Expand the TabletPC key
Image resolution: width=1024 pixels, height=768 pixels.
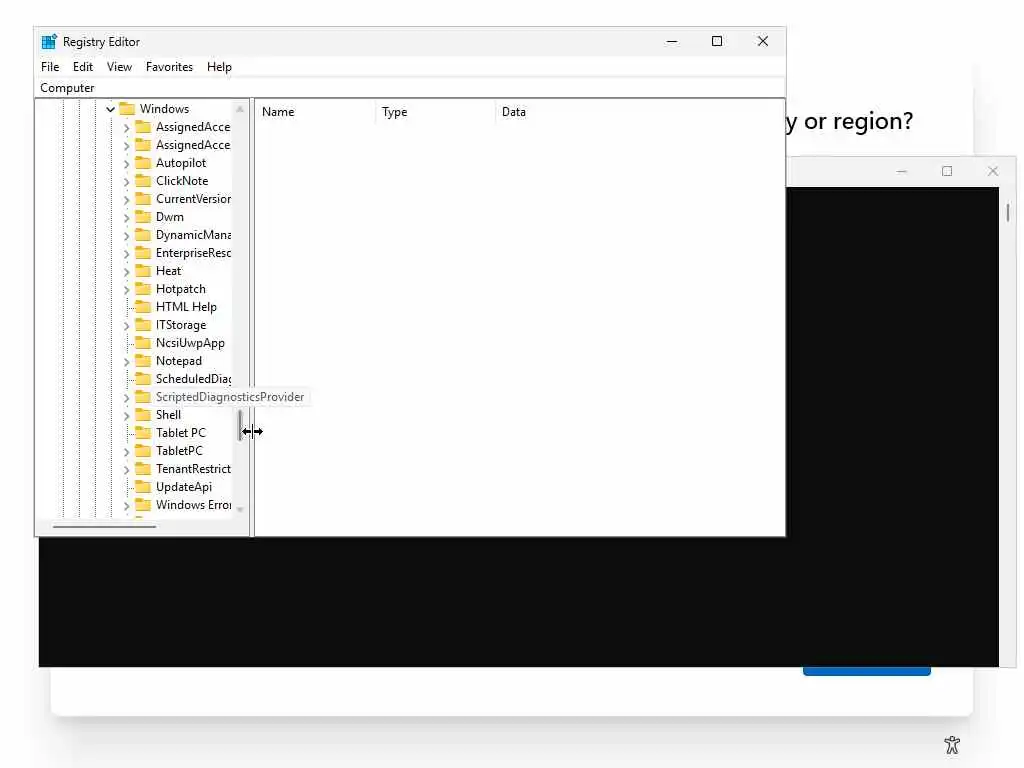click(x=127, y=451)
